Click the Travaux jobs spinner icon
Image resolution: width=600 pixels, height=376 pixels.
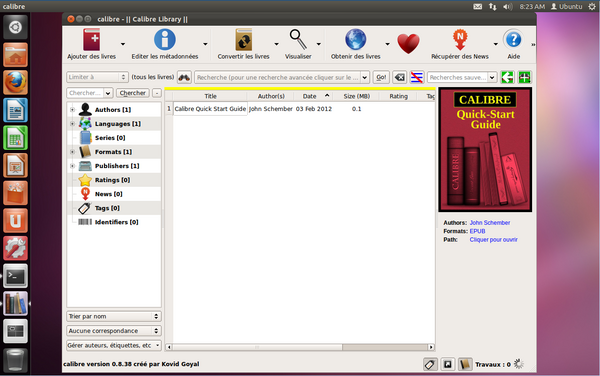(518, 364)
